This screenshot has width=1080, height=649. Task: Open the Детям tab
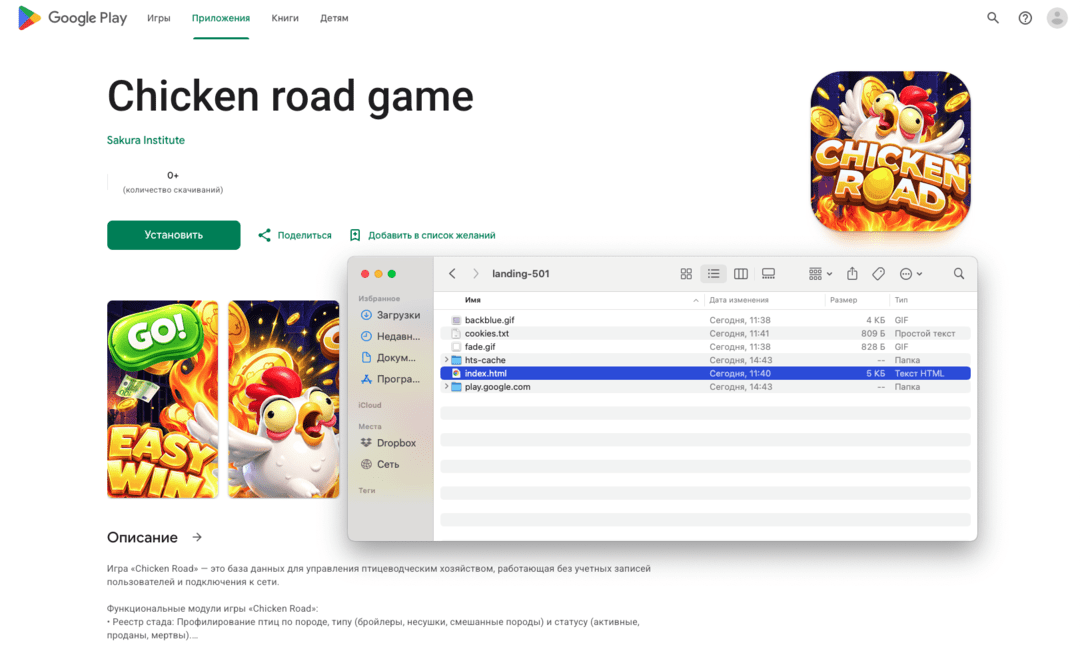(334, 18)
